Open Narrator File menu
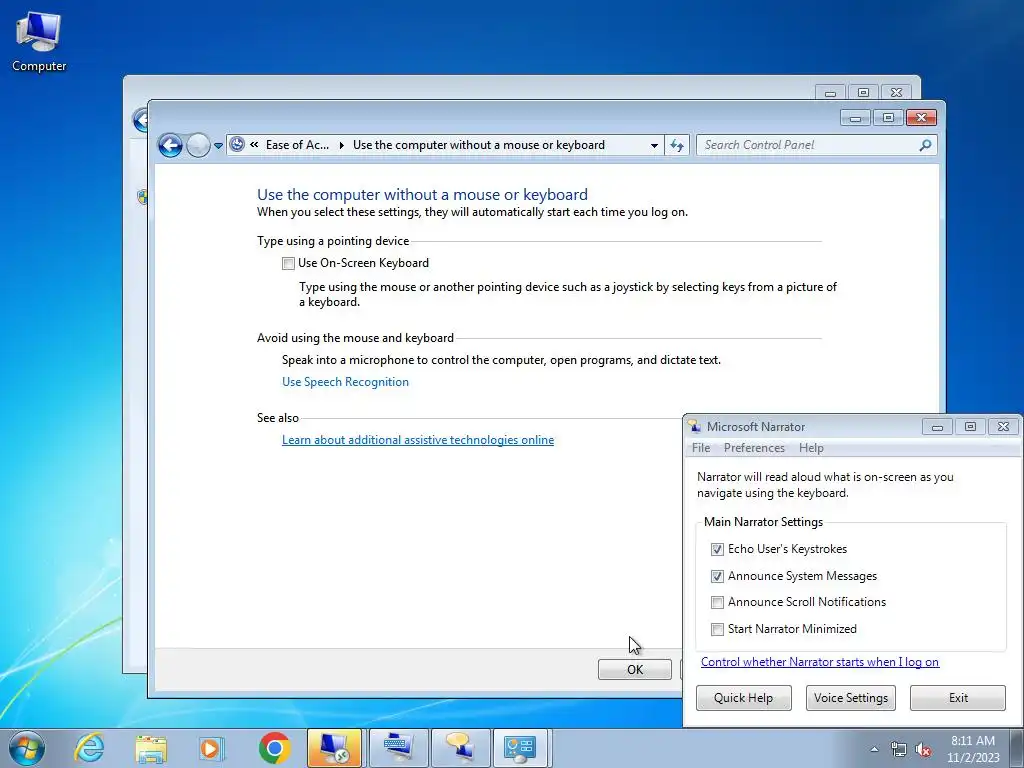Viewport: 1024px width, 768px height. 701,448
